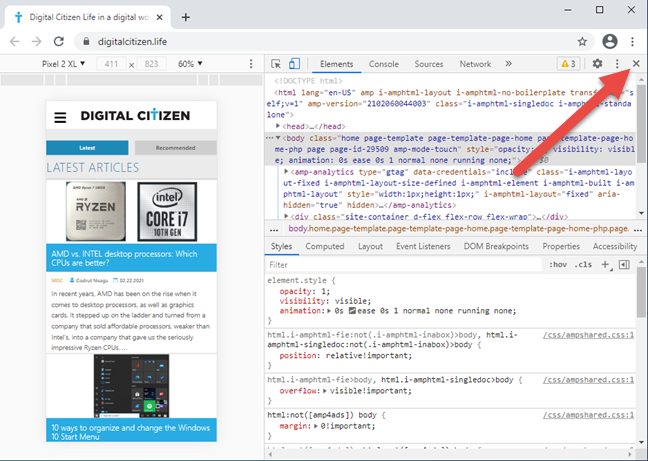Click the styles Filter field

tap(403, 265)
